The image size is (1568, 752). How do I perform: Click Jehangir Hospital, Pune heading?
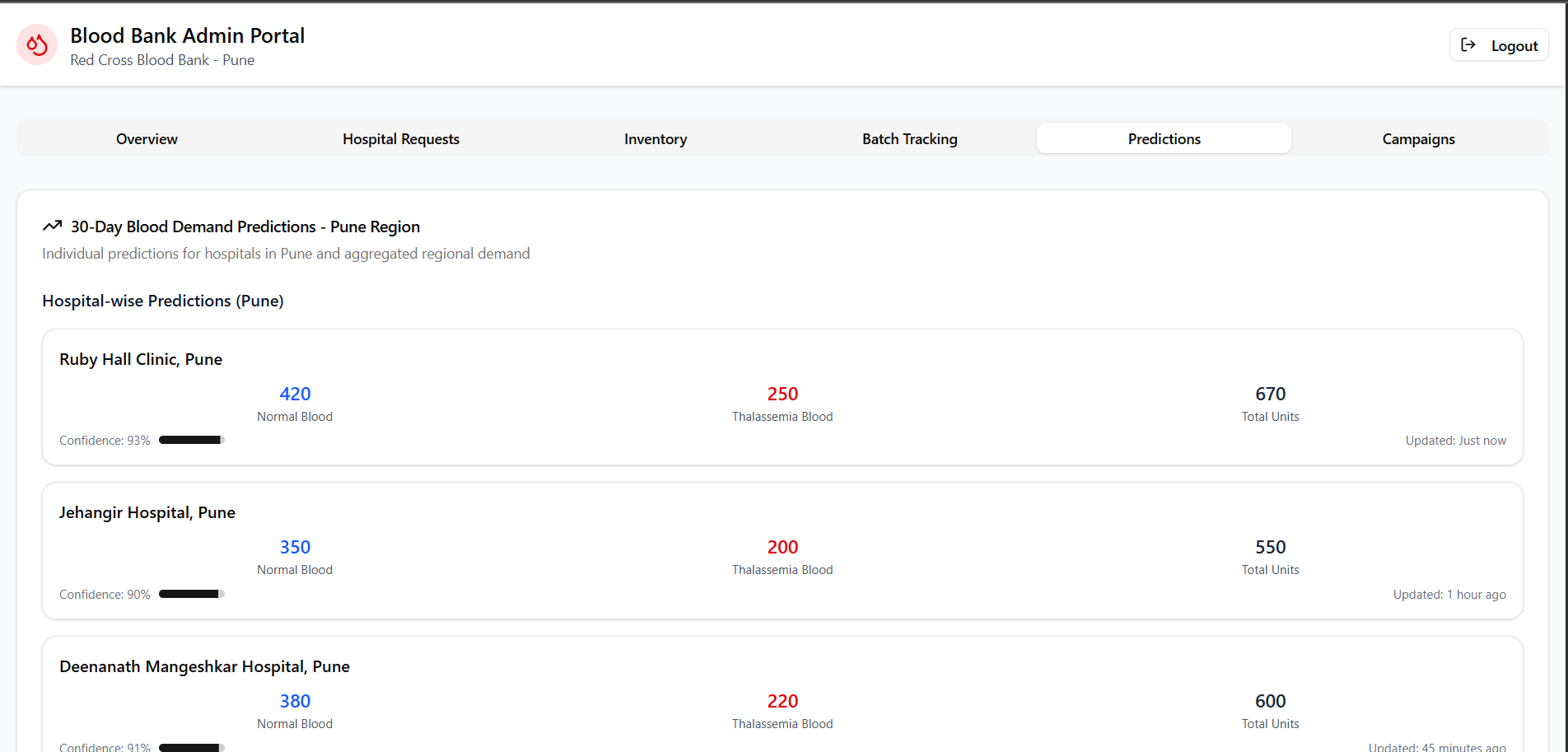click(147, 512)
